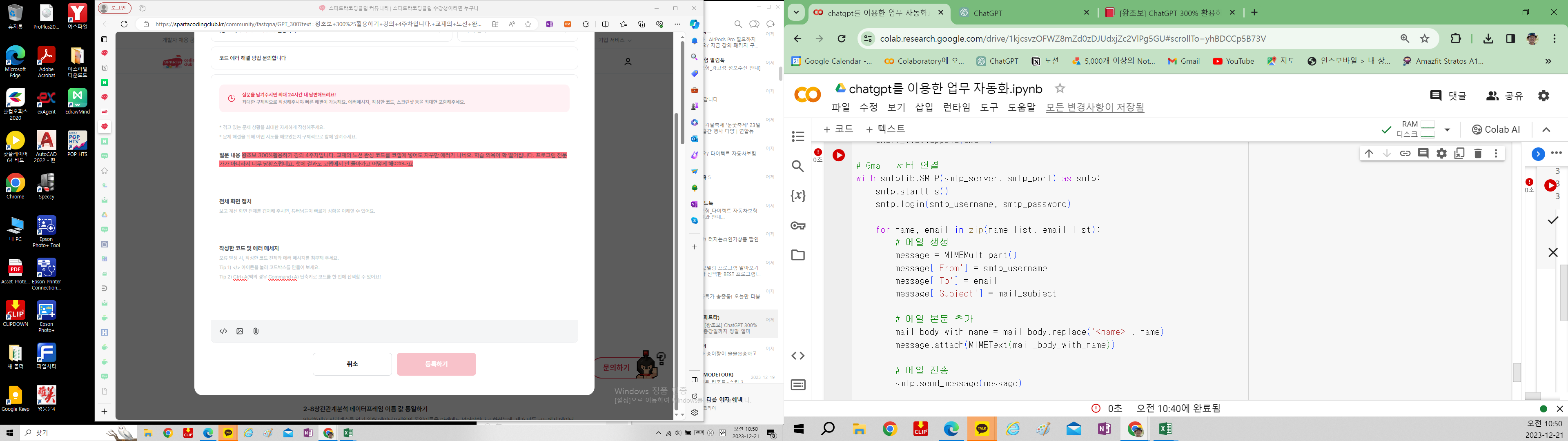Open Colab AI button
Screen dimensions: 1568x441
(1496, 129)
